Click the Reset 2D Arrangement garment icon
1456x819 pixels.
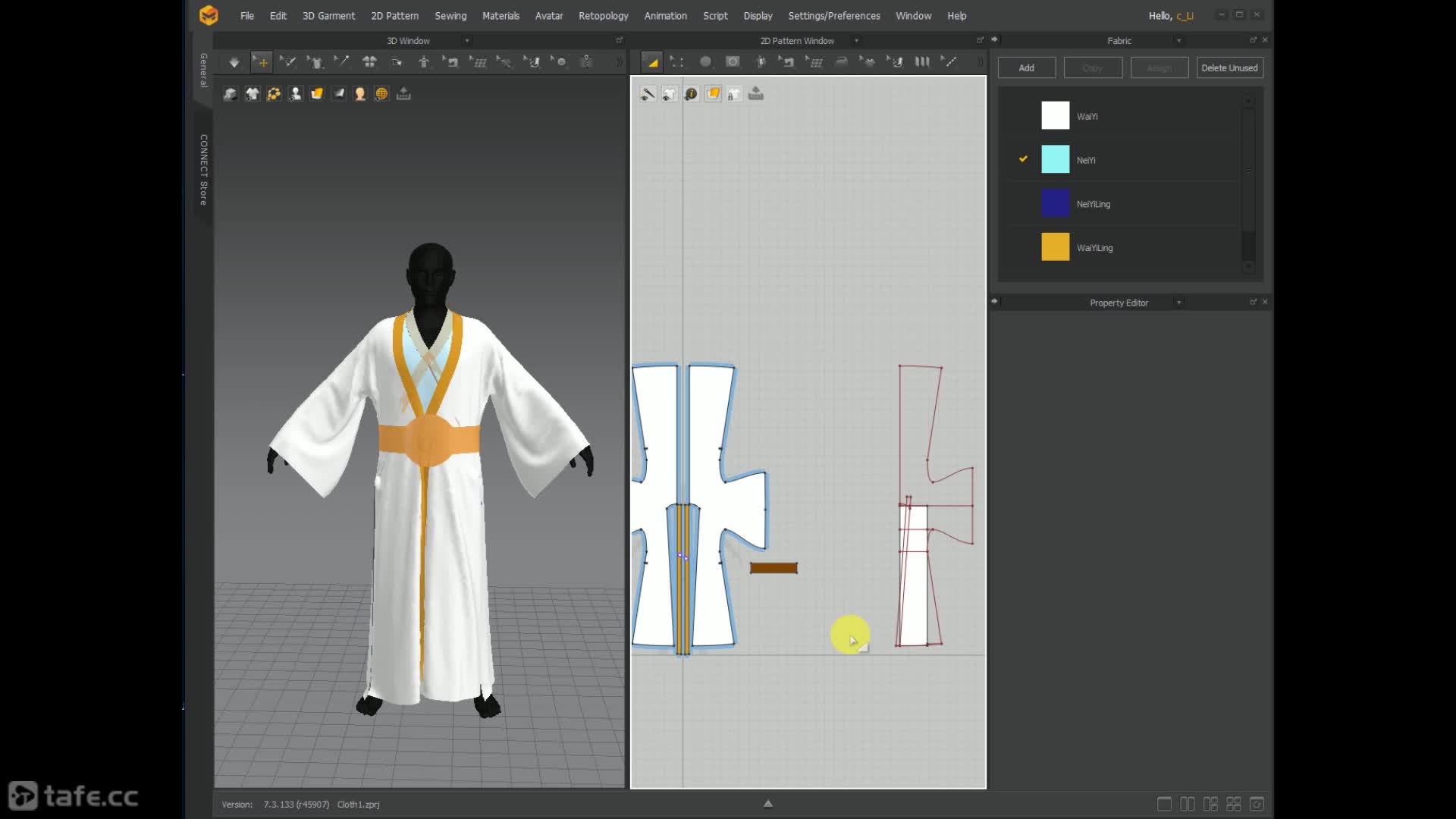(369, 62)
